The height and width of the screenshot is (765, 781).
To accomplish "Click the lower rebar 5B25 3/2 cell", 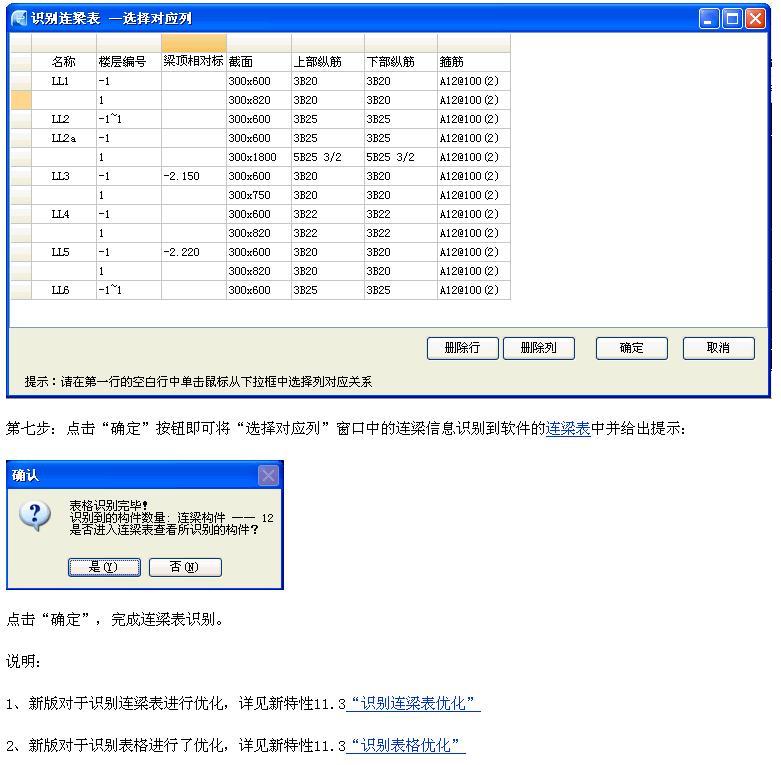I will coord(401,157).
